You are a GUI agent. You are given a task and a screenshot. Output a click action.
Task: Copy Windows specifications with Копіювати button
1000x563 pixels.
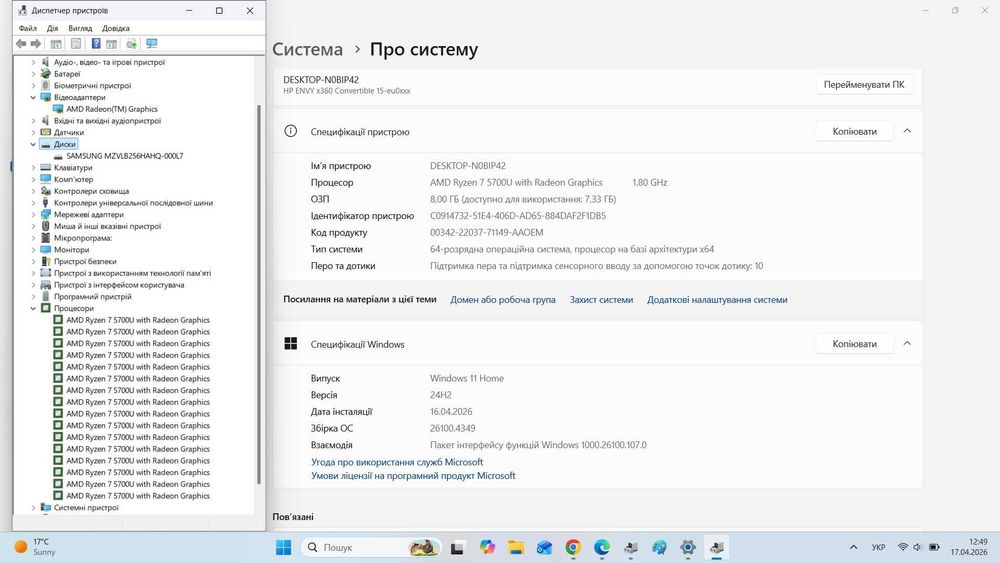point(855,343)
